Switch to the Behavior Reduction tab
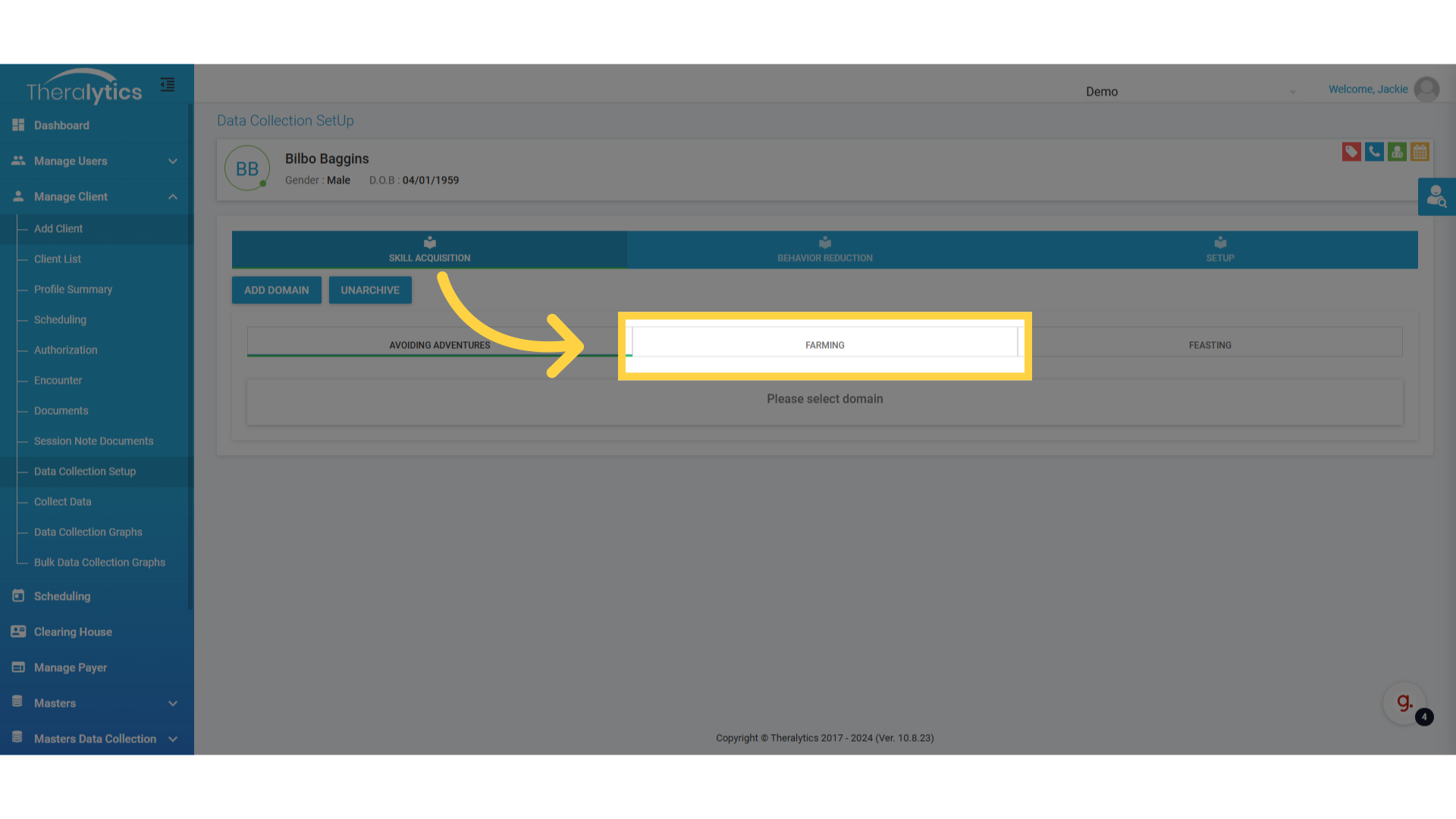 tap(824, 249)
